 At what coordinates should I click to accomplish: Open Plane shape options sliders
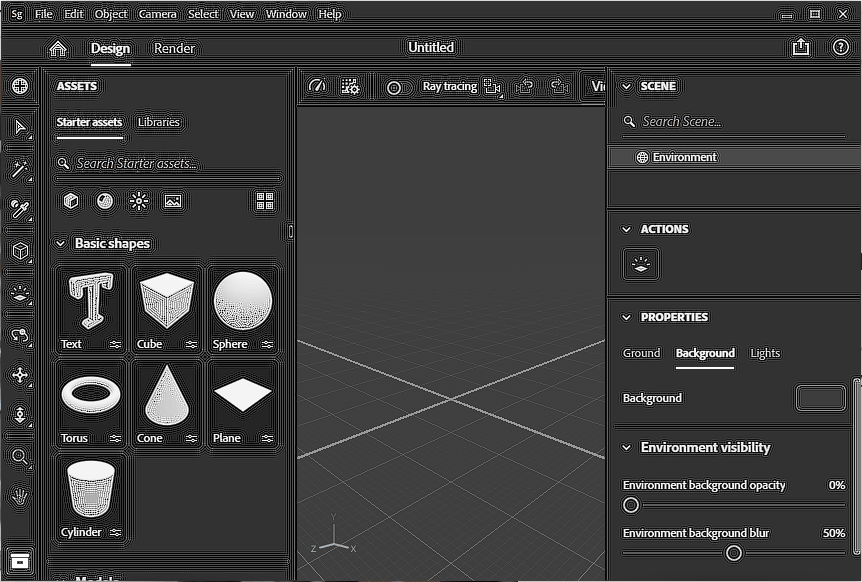[x=267, y=439]
